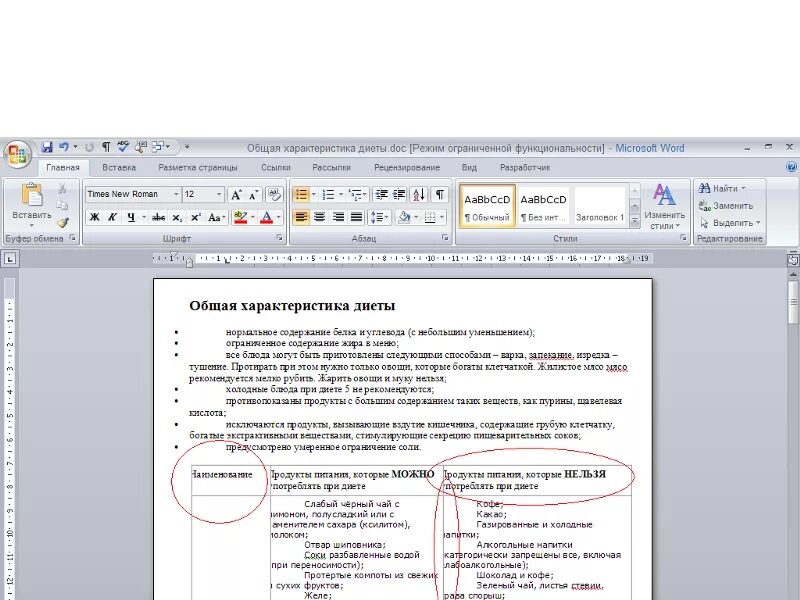Apply the Без интервала style
This screenshot has height=600, width=800.
coord(543,206)
